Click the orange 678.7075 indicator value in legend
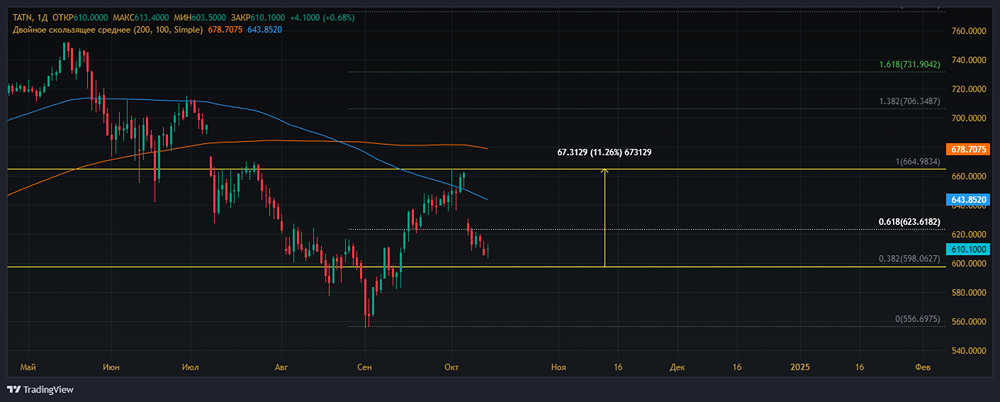 coord(224,29)
